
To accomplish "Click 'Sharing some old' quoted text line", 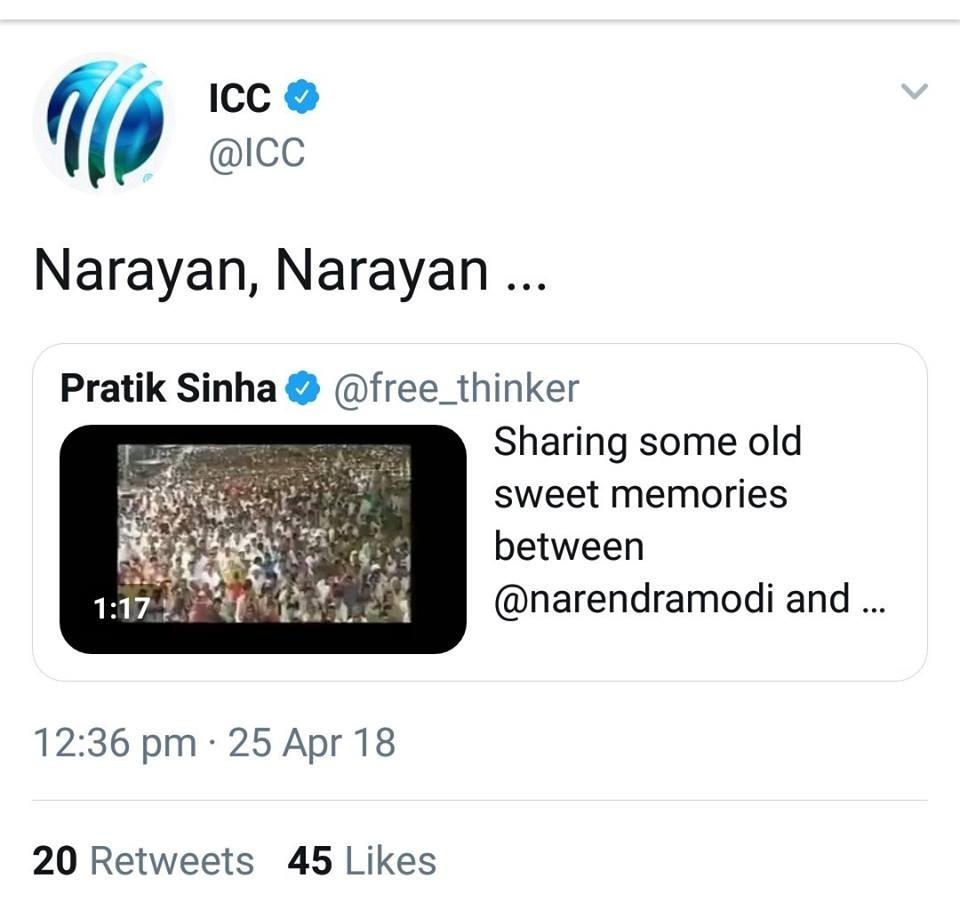I will point(647,441).
